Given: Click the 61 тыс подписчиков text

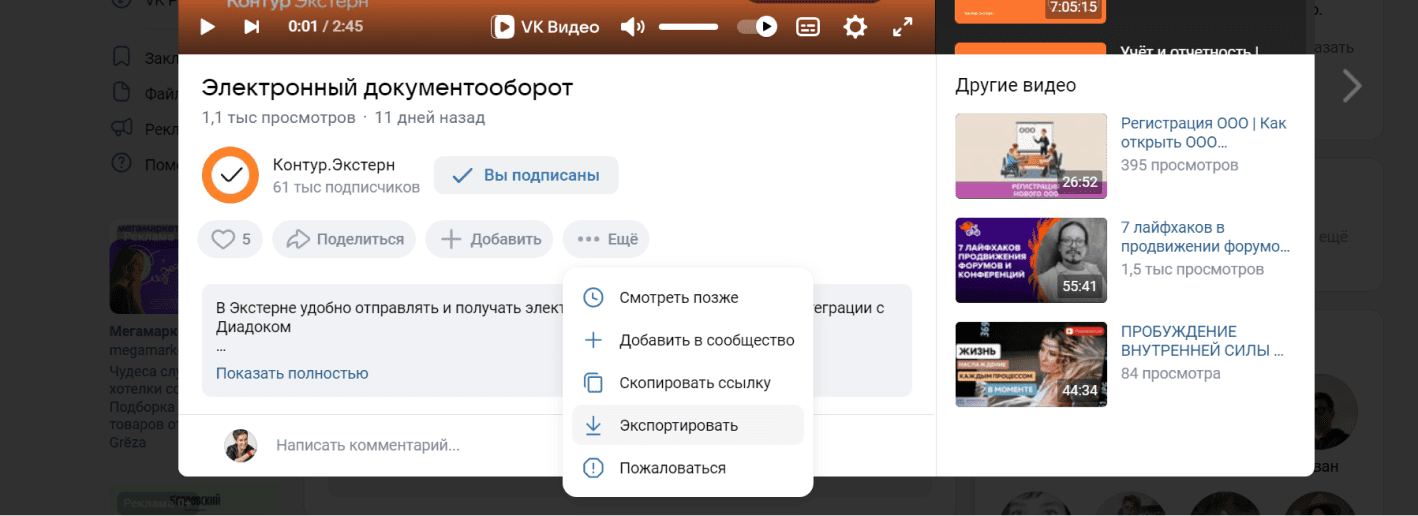Looking at the screenshot, I should pyautogui.click(x=346, y=187).
